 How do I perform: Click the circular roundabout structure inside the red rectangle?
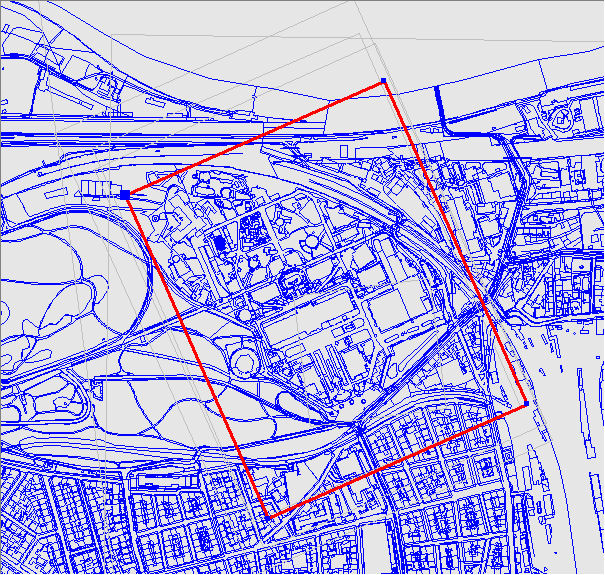pyautogui.click(x=243, y=360)
